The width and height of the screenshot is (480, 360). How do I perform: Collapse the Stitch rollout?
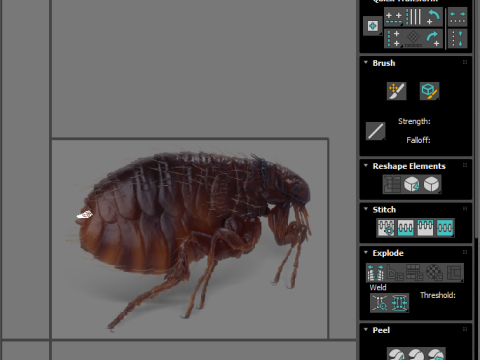[x=366, y=209]
